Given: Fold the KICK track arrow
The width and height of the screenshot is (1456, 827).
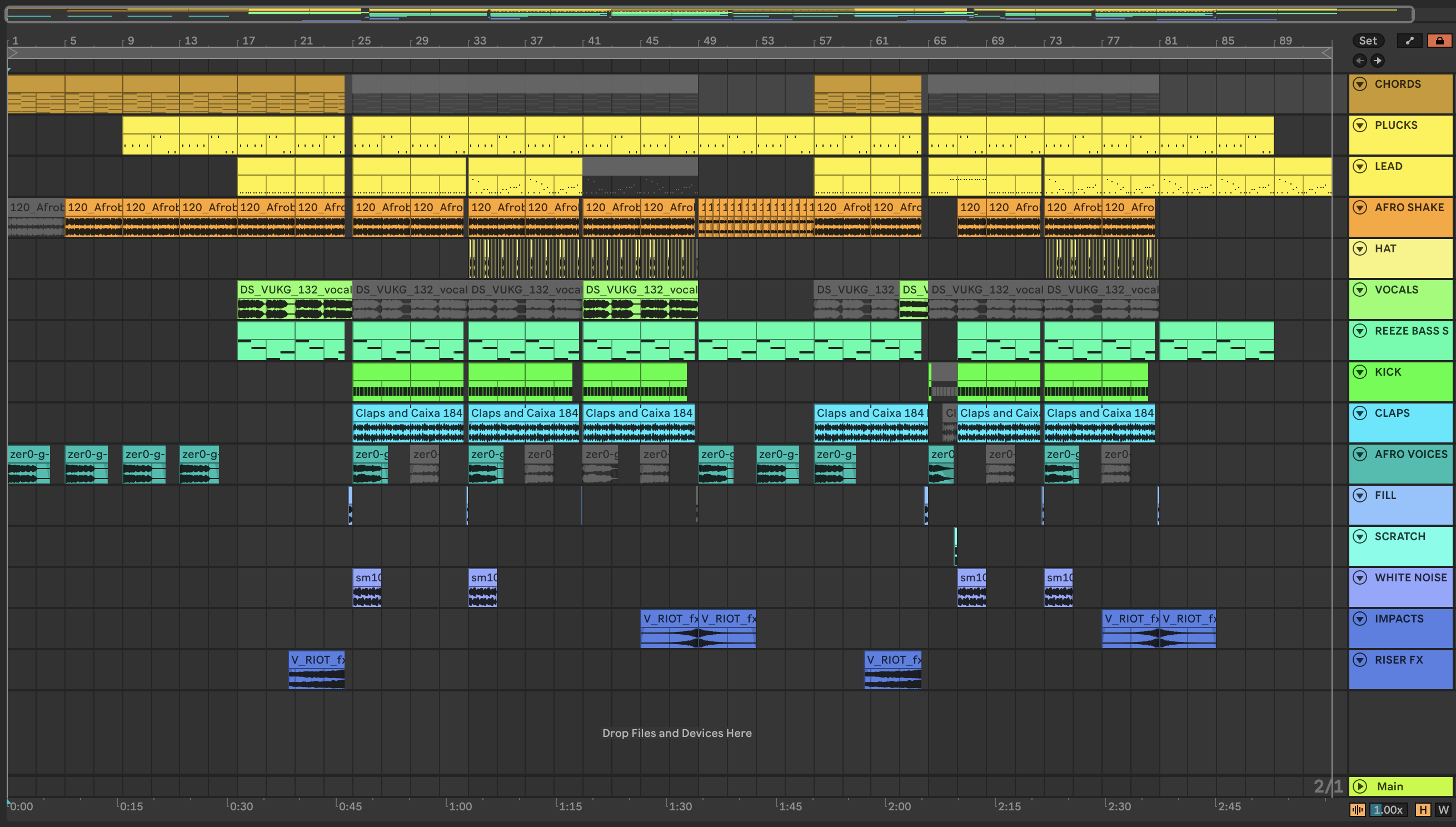Looking at the screenshot, I should pos(1360,372).
